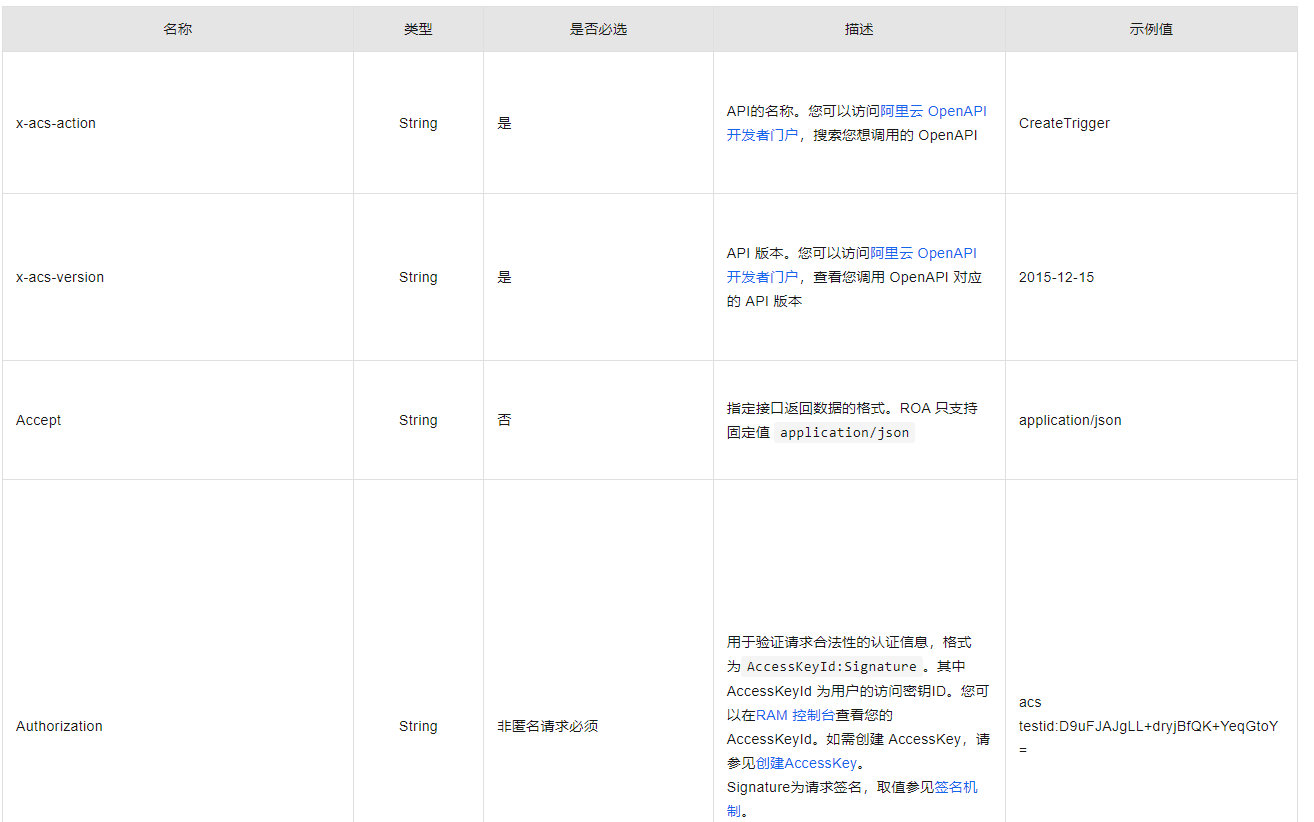1314x822 pixels.
Task: Click the 非匿名请求必须 cell
Action: pos(548,726)
